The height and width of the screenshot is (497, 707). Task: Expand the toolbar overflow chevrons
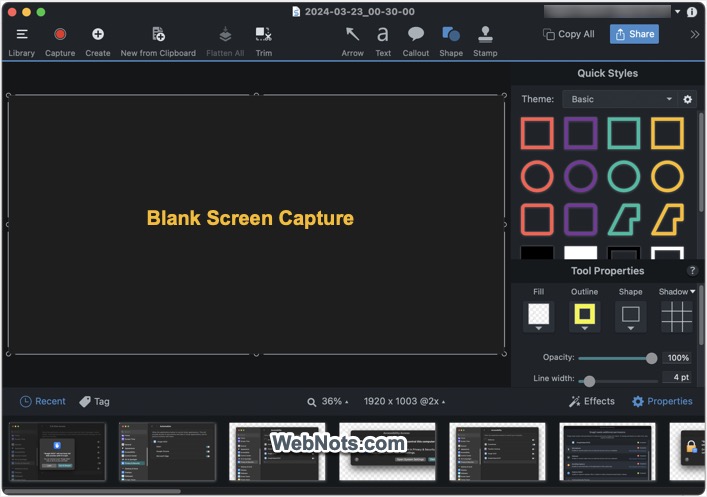695,34
